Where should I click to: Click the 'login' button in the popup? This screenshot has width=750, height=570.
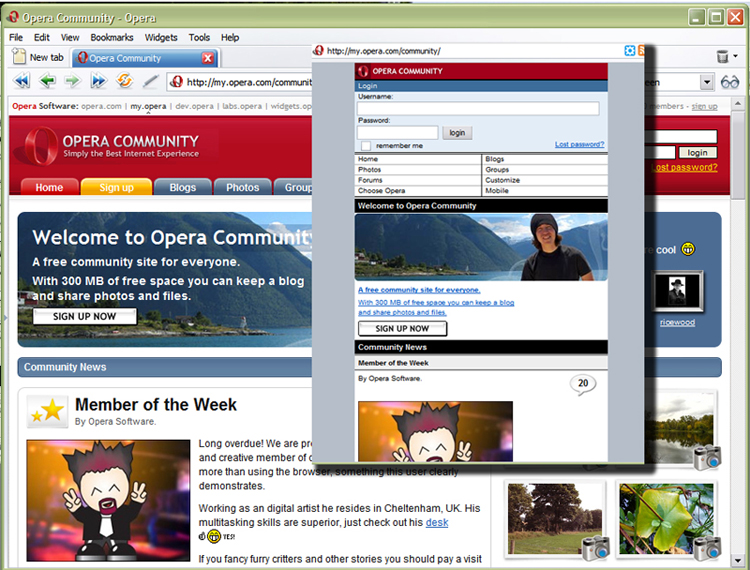tap(457, 132)
